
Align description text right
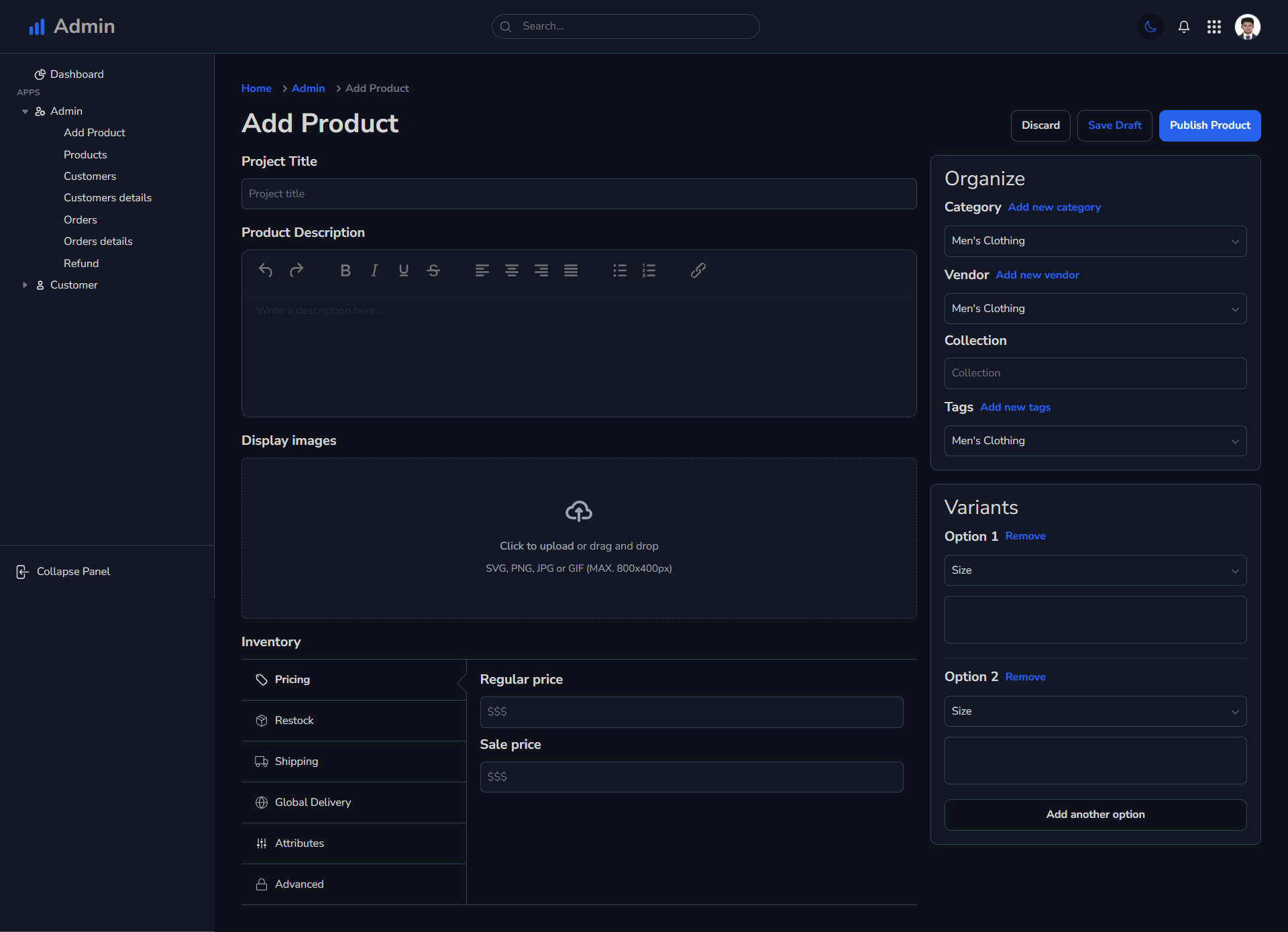click(x=541, y=270)
